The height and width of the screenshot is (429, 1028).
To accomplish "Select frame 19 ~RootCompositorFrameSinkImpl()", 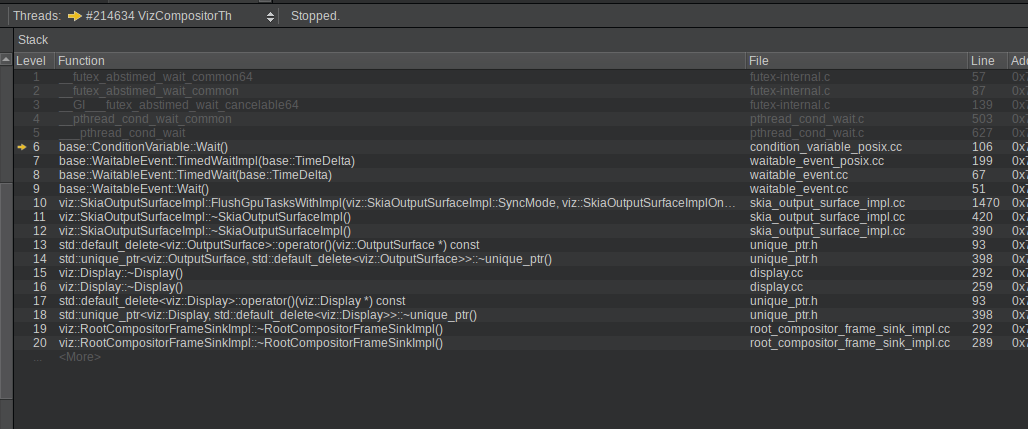I will 250,329.
